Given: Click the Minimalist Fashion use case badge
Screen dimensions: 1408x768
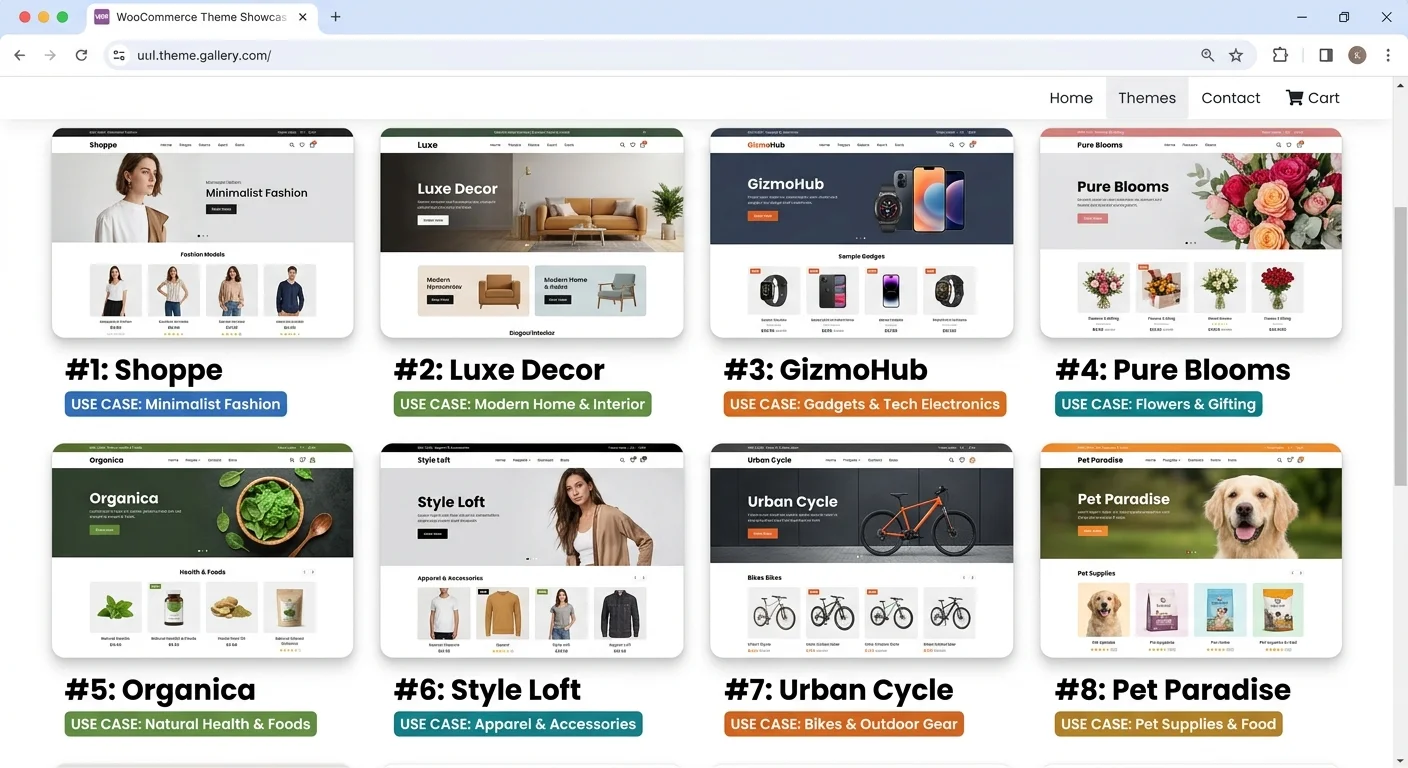Looking at the screenshot, I should 176,404.
